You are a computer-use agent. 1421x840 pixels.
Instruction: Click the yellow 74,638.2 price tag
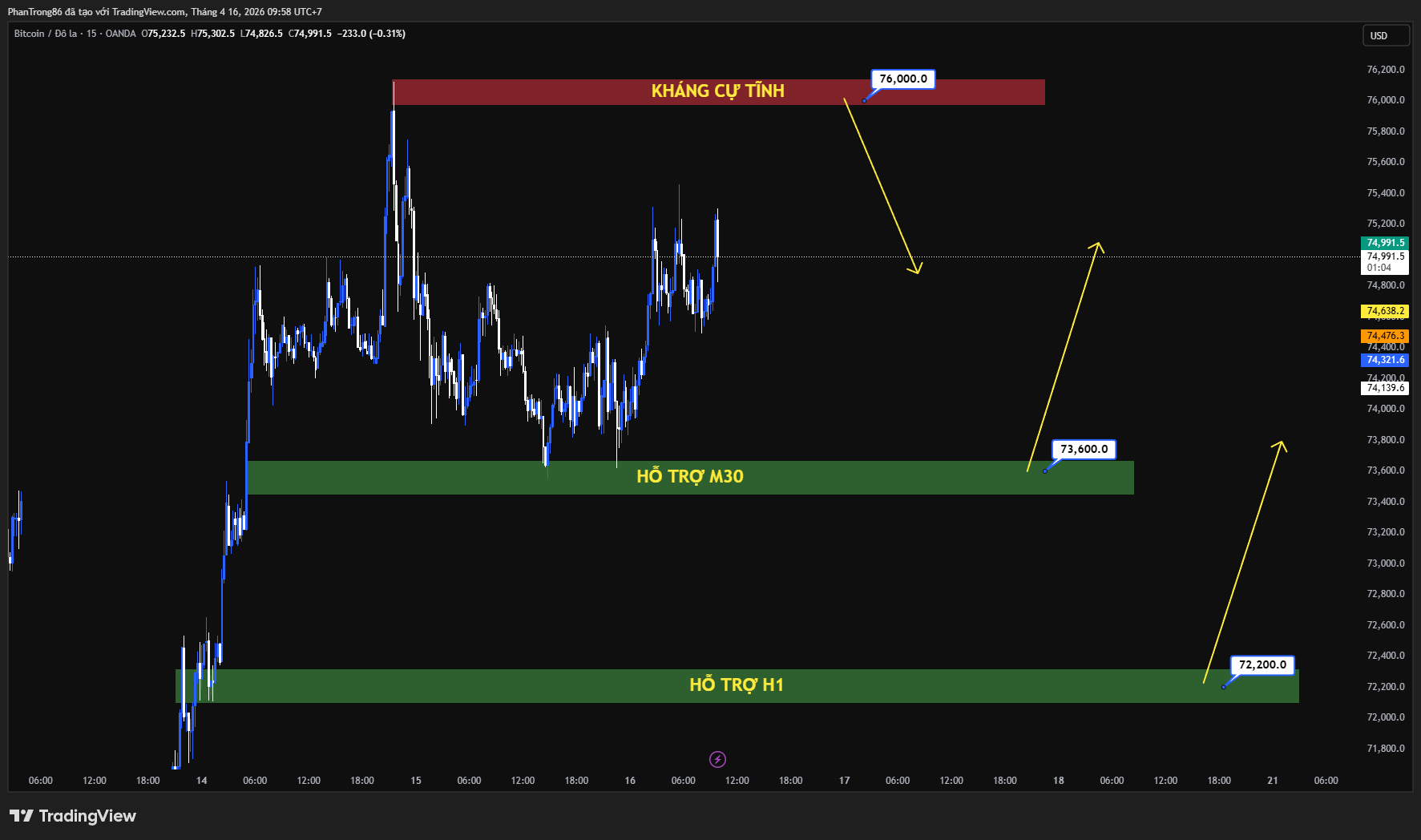click(x=1385, y=311)
